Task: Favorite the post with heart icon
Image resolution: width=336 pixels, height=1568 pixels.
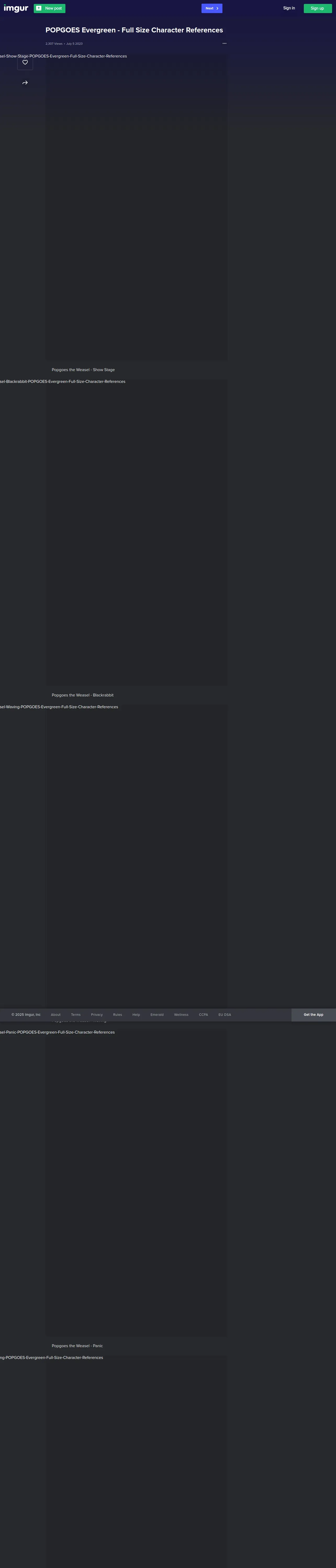Action: click(25, 62)
